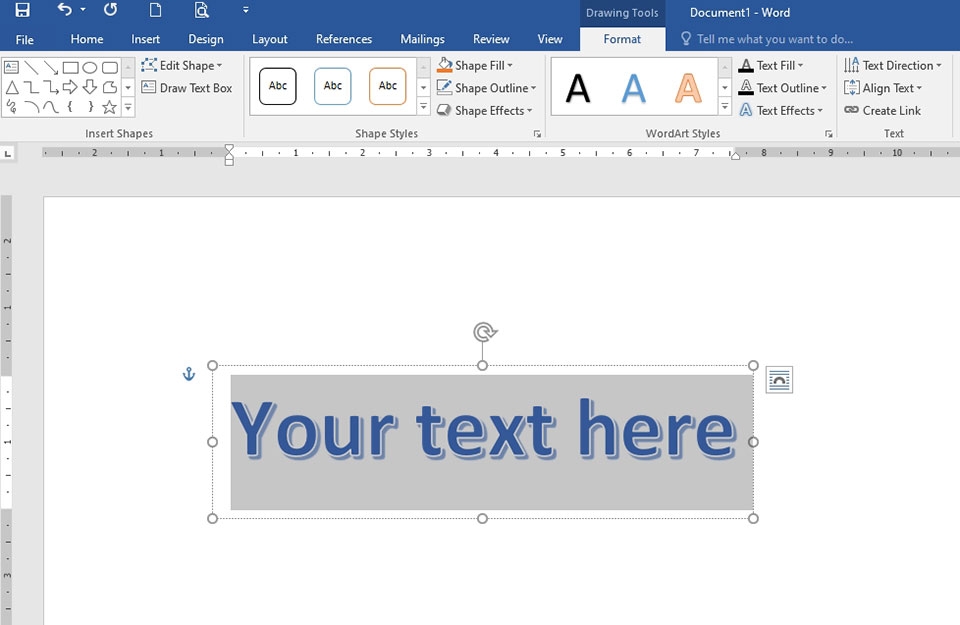The width and height of the screenshot is (960, 625).
Task: Open the Layout Options icon beside the text box
Action: (779, 380)
